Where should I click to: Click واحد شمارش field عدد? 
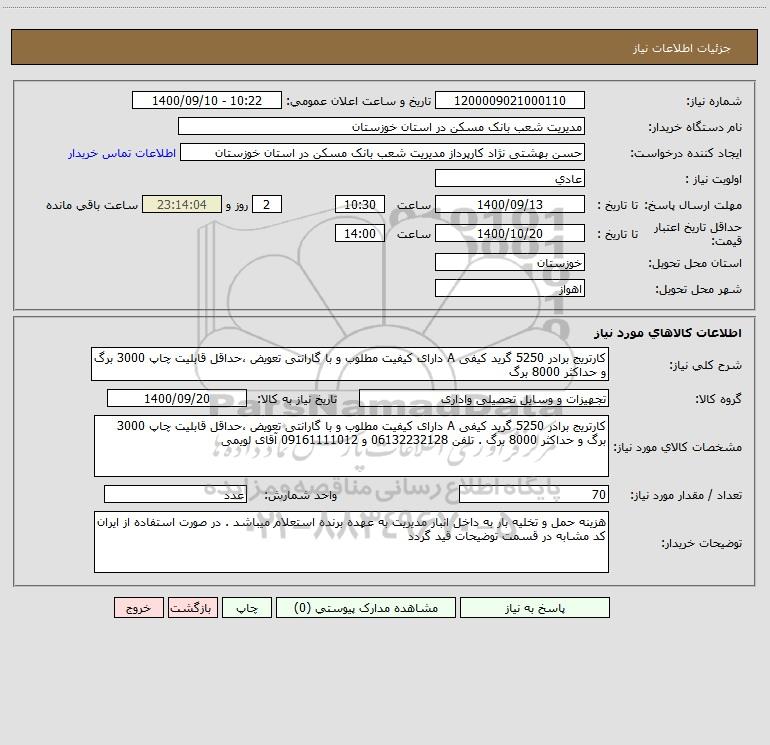click(x=175, y=494)
